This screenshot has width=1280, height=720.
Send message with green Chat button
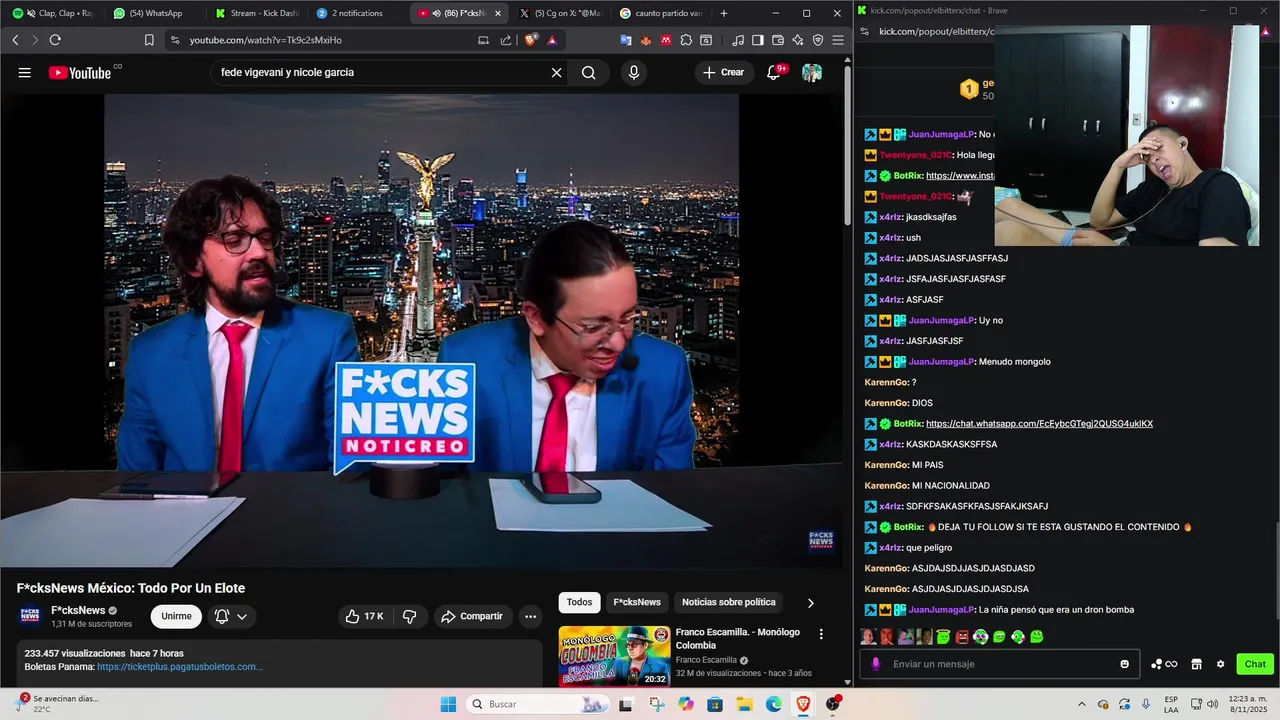(1255, 664)
